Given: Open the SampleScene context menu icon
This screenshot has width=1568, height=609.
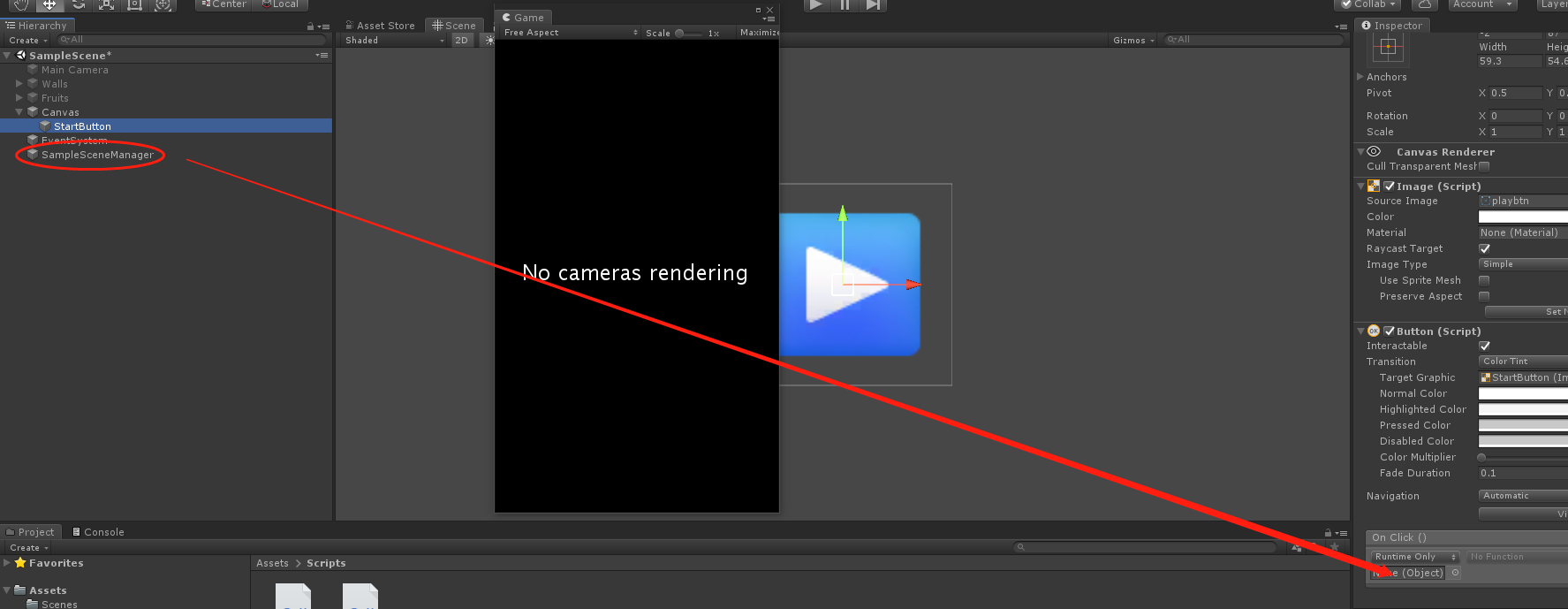Looking at the screenshot, I should pos(322,55).
